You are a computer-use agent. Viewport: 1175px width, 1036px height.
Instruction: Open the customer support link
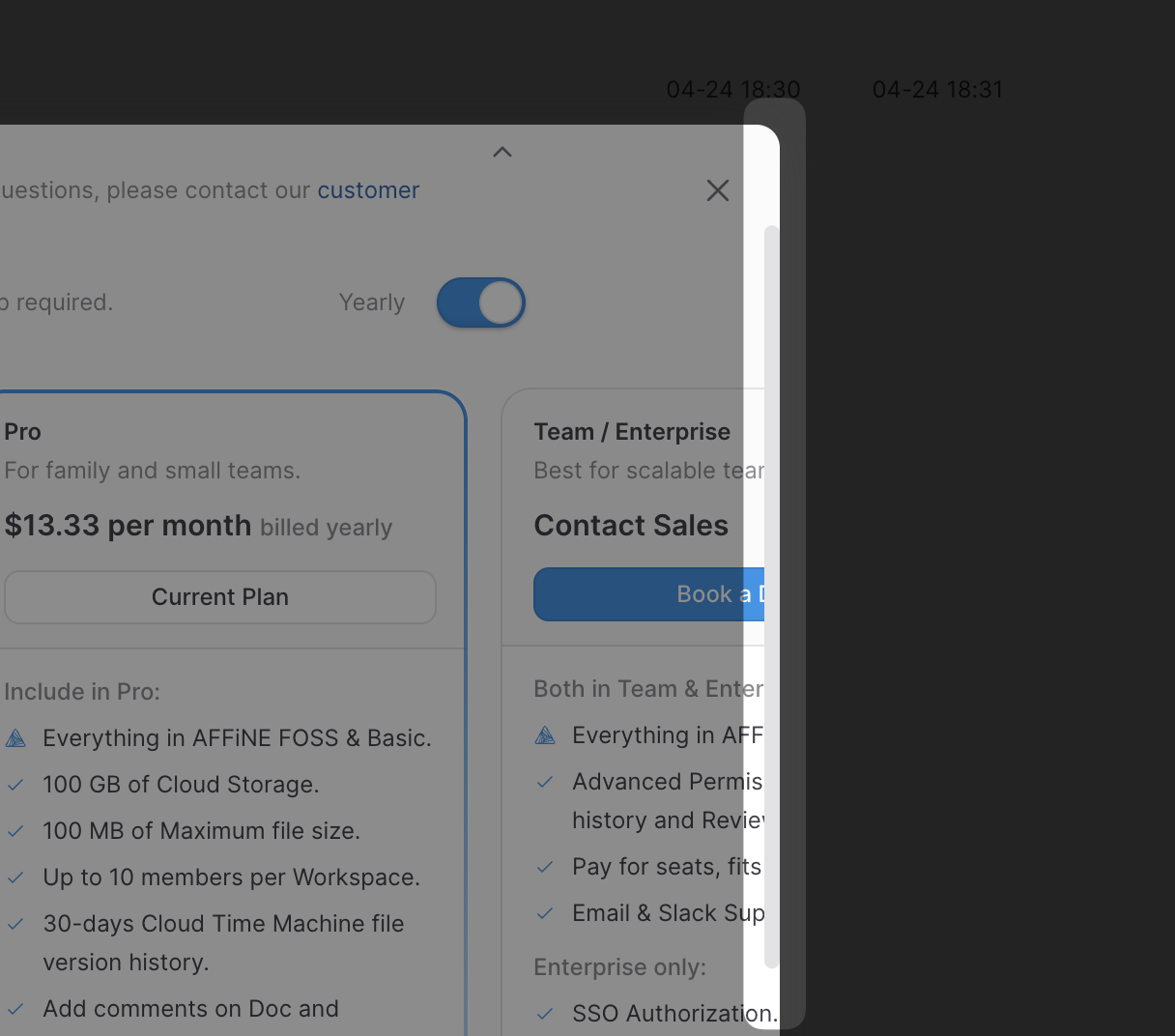point(368,190)
